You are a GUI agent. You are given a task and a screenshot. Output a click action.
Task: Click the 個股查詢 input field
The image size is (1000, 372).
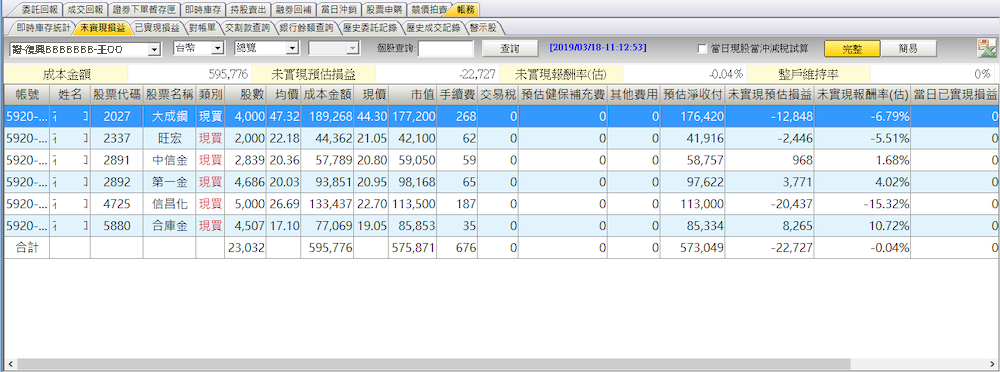pos(445,49)
